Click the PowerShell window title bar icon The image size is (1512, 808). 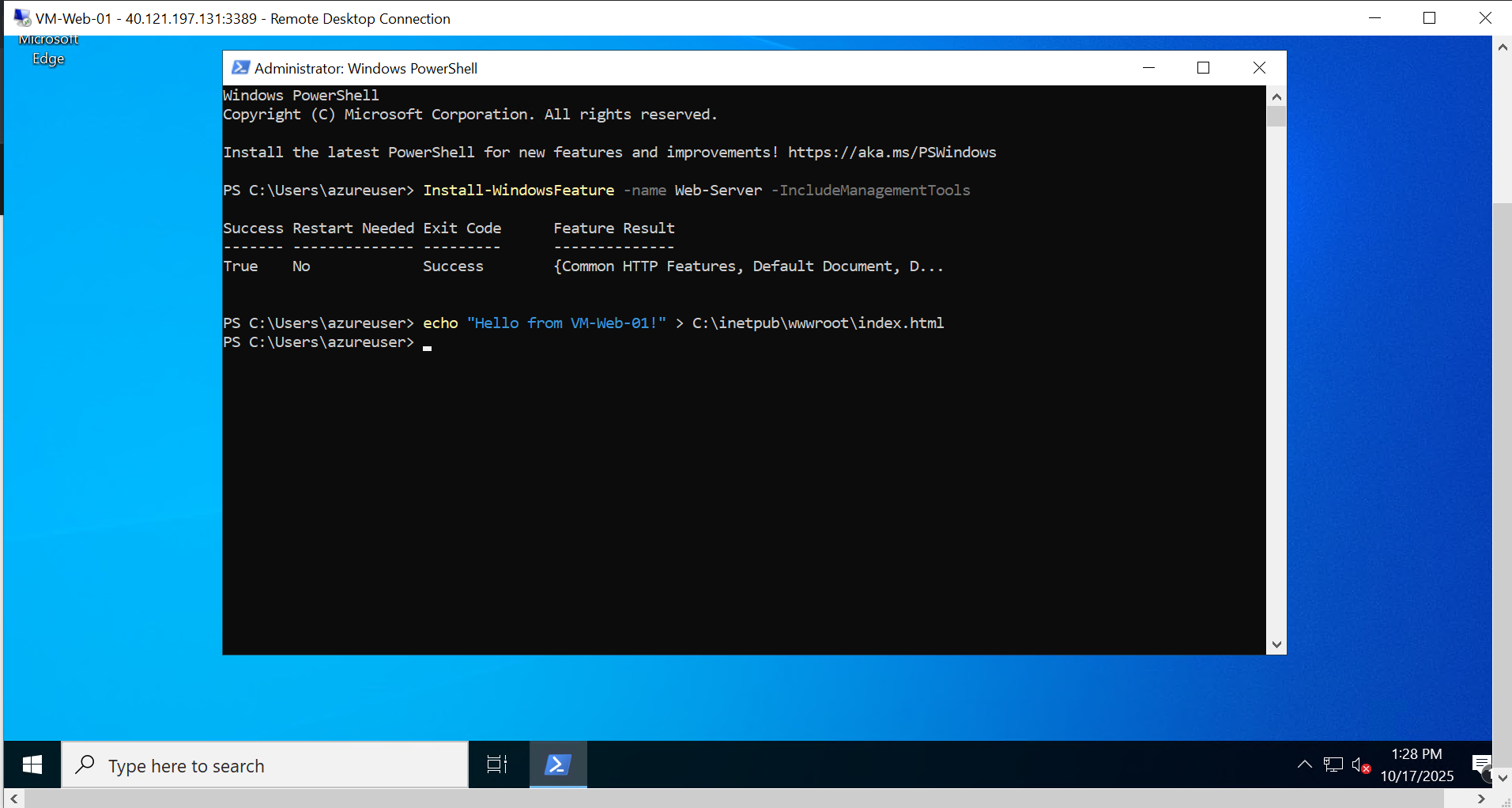tap(240, 68)
